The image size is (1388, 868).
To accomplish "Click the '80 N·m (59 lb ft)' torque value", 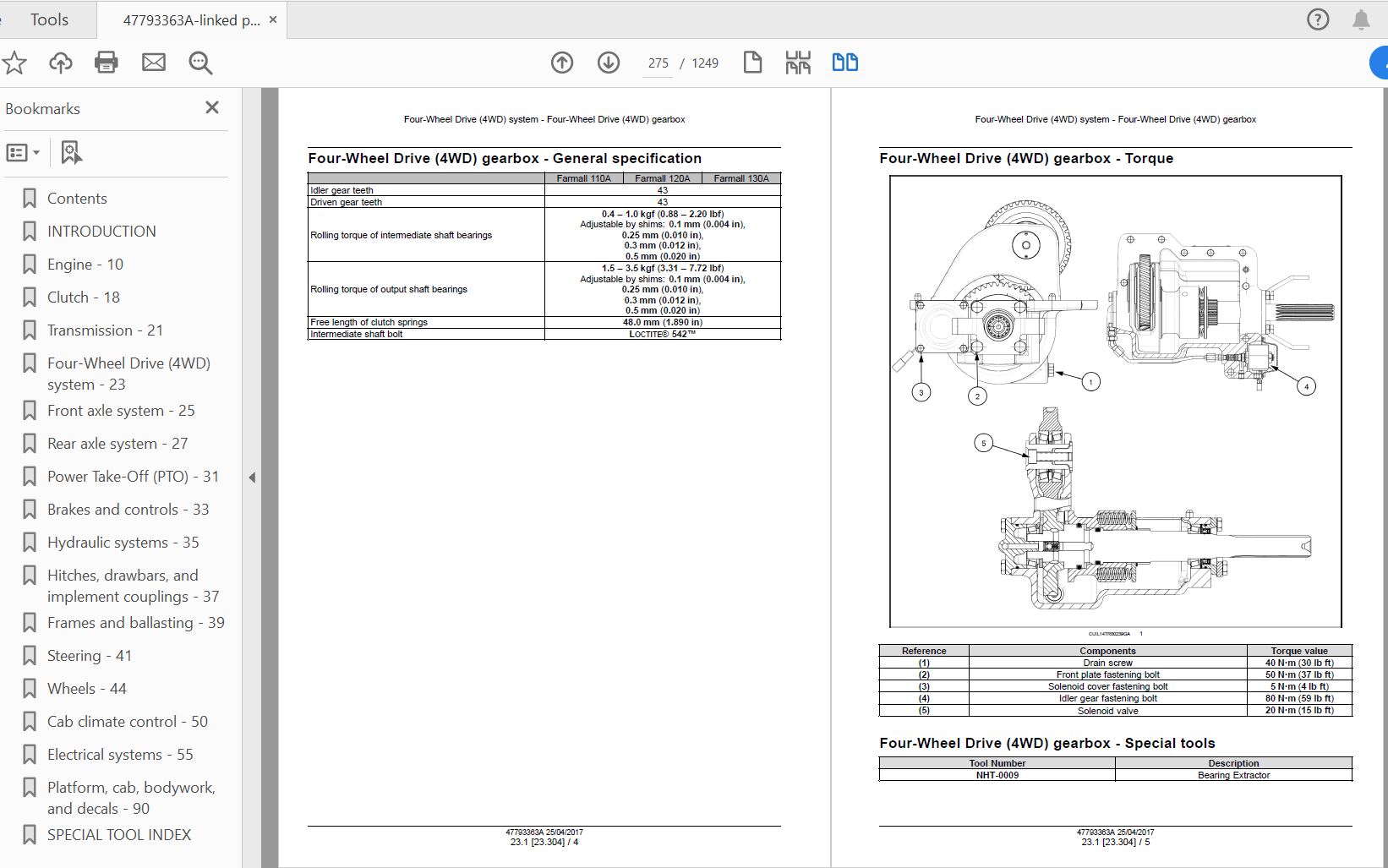I will tap(1299, 698).
